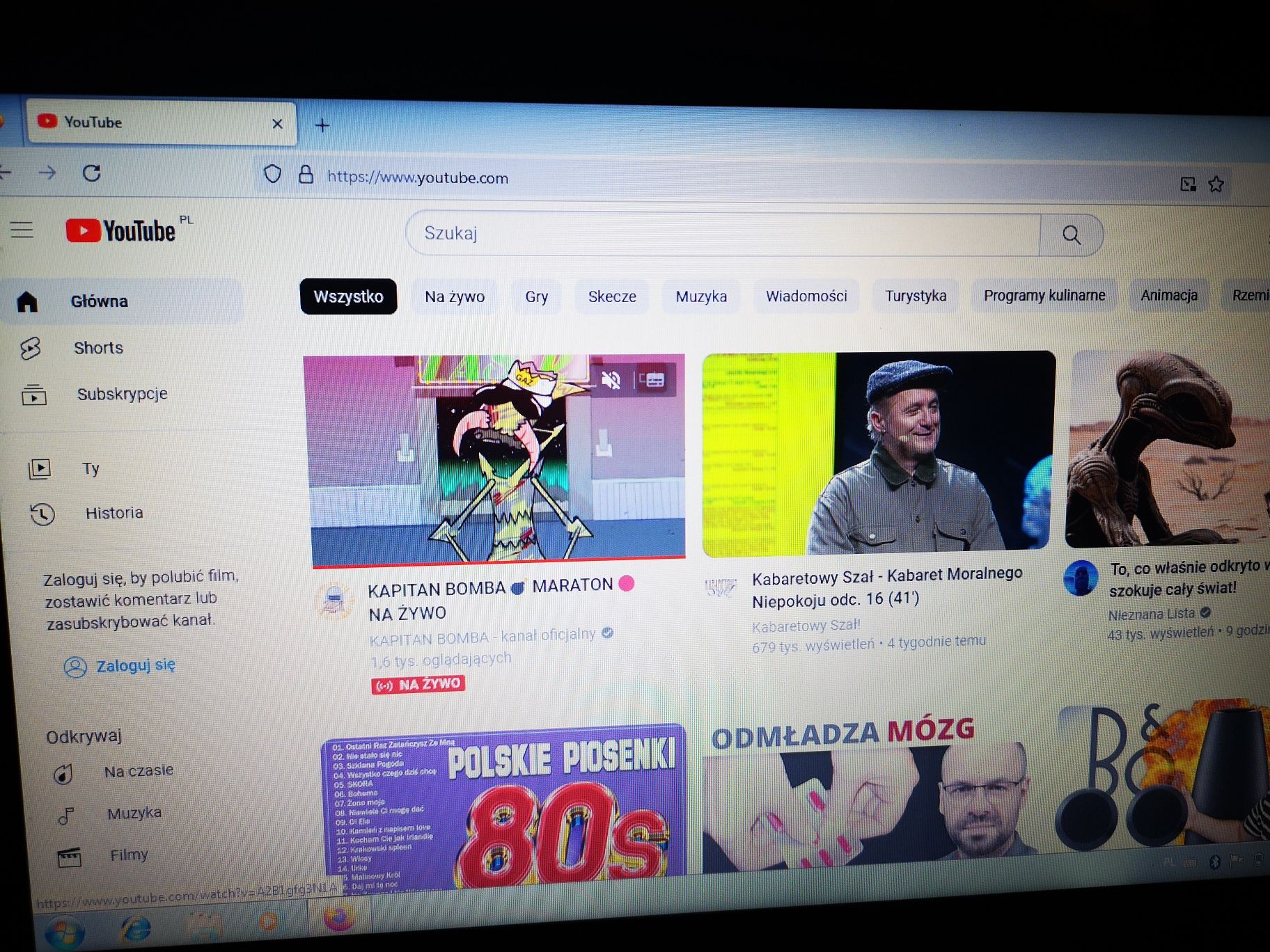Select the Na żywo filter chip
Image resolution: width=1270 pixels, height=952 pixels.
[x=455, y=297]
